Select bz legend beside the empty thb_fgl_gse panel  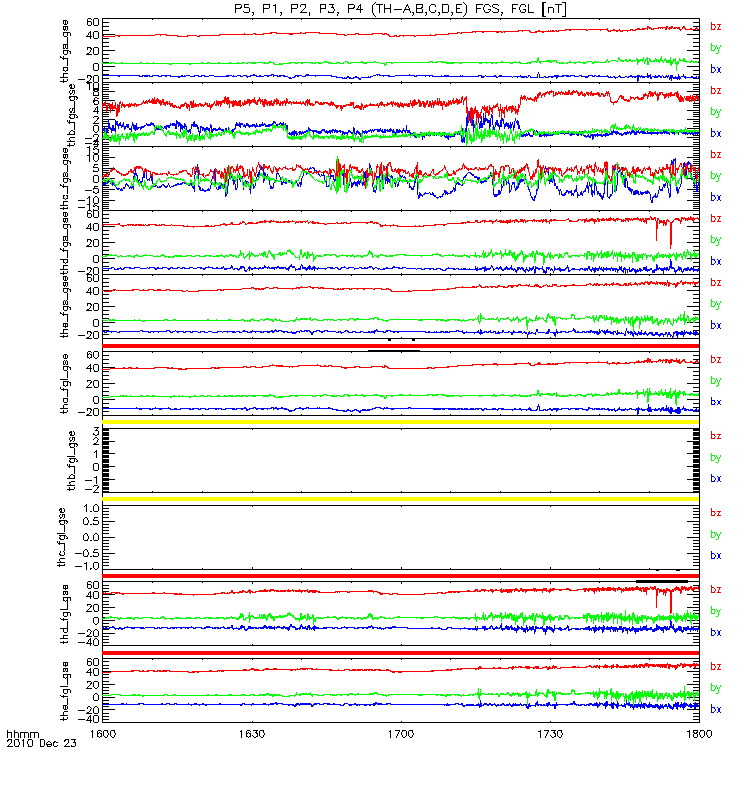(x=716, y=436)
